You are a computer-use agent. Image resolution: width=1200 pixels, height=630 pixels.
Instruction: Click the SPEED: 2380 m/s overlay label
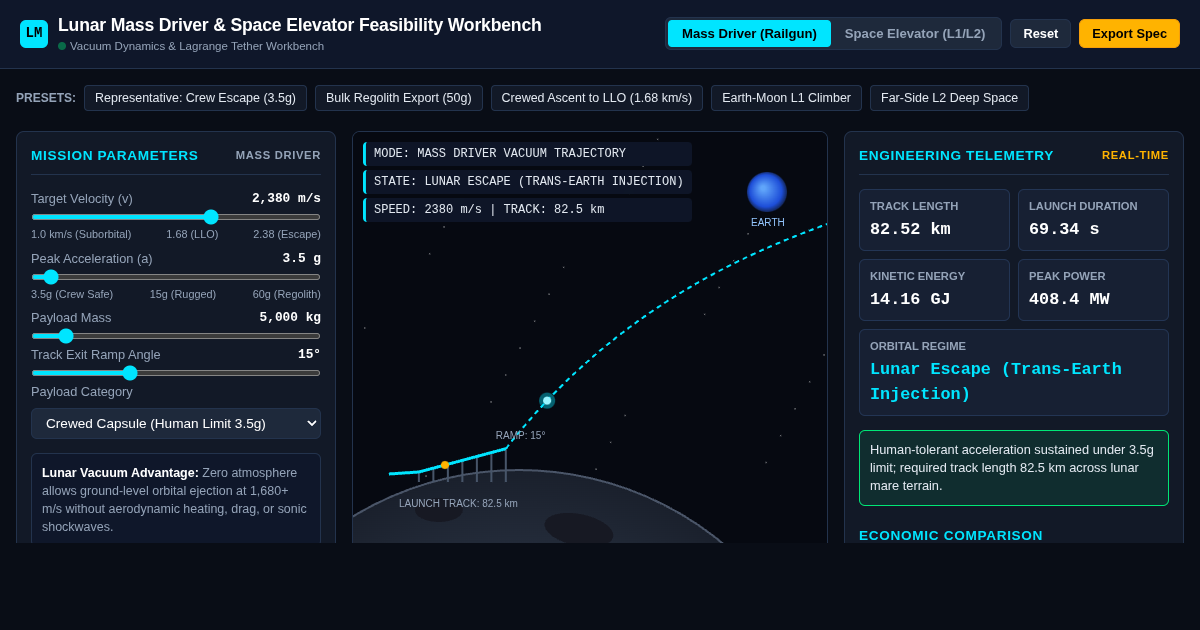[528, 210]
